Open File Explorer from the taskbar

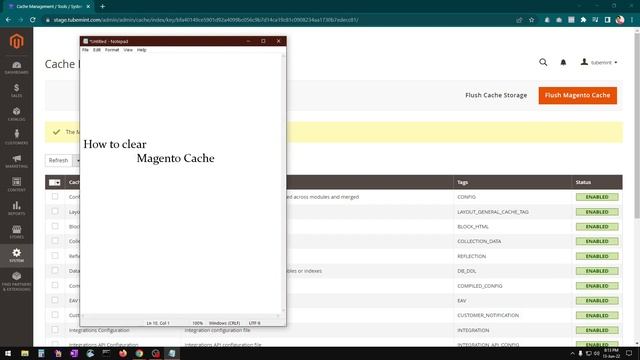25,353
